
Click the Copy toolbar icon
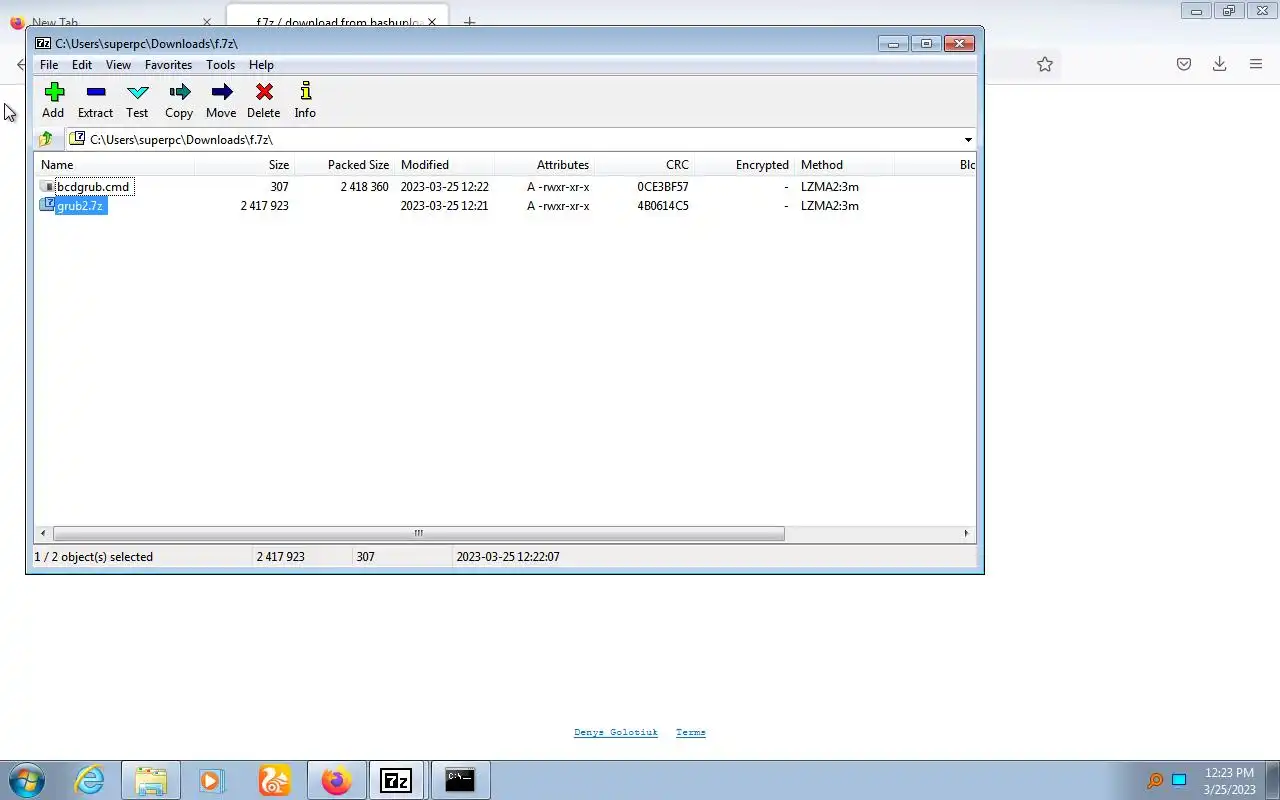point(180,92)
